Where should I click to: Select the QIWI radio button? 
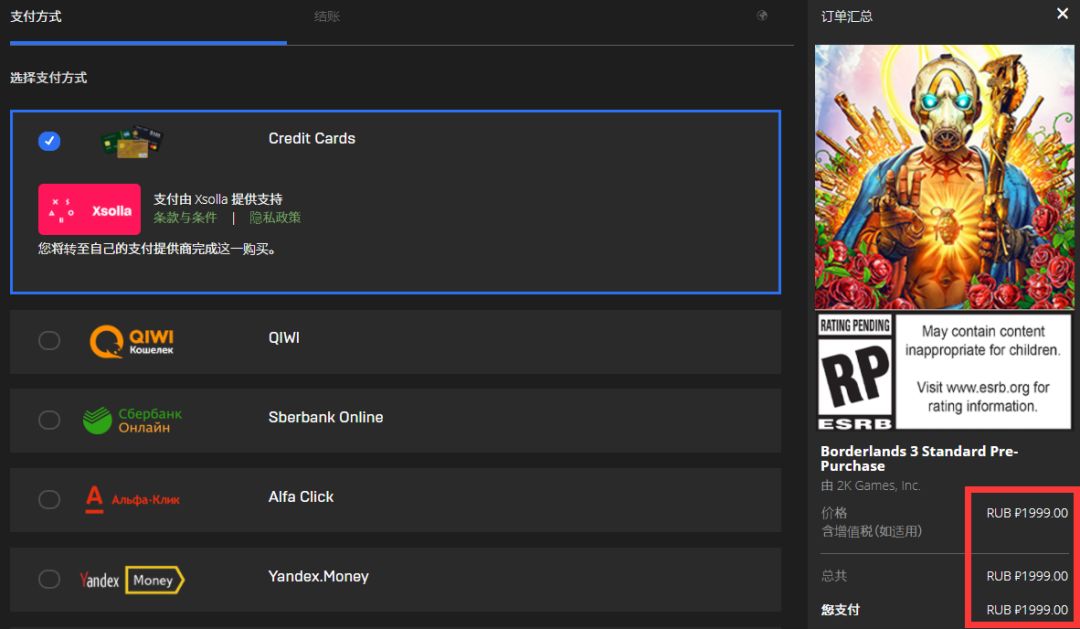click(49, 340)
